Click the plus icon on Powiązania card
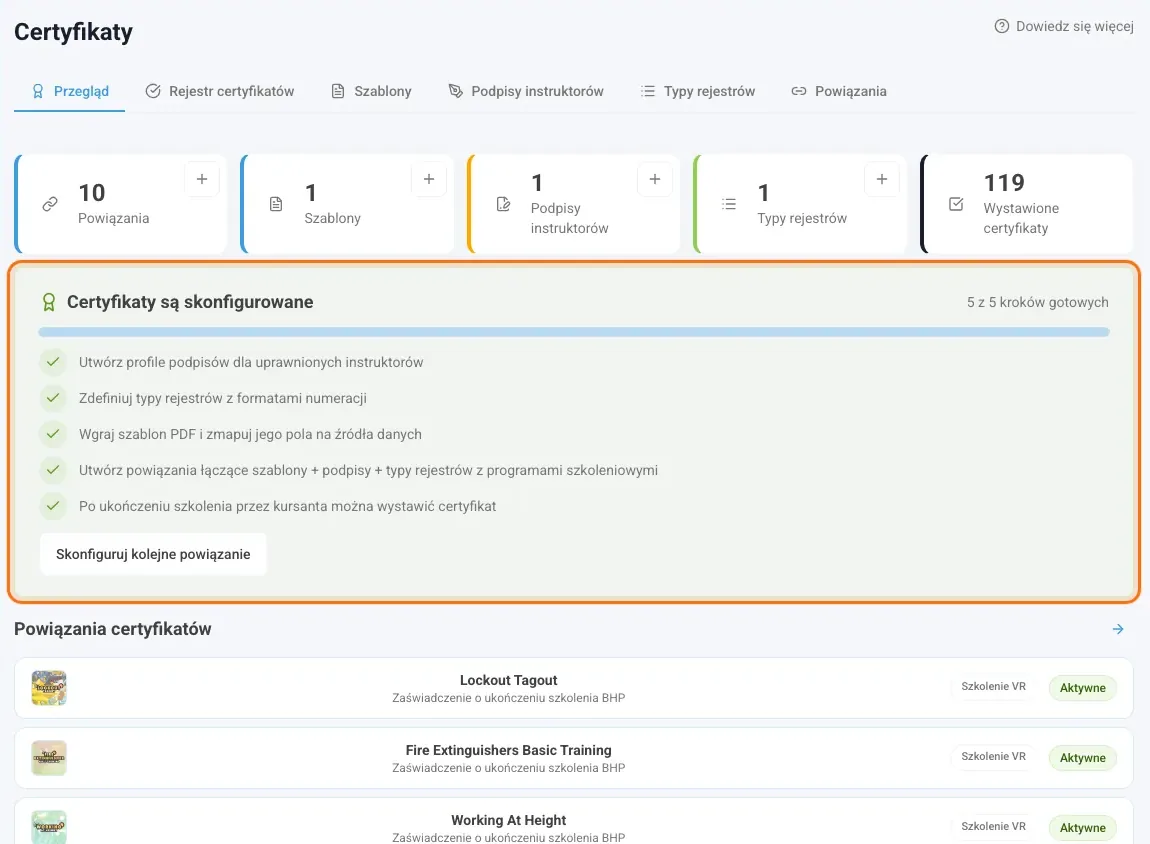Viewport: 1150px width, 844px height. point(202,180)
